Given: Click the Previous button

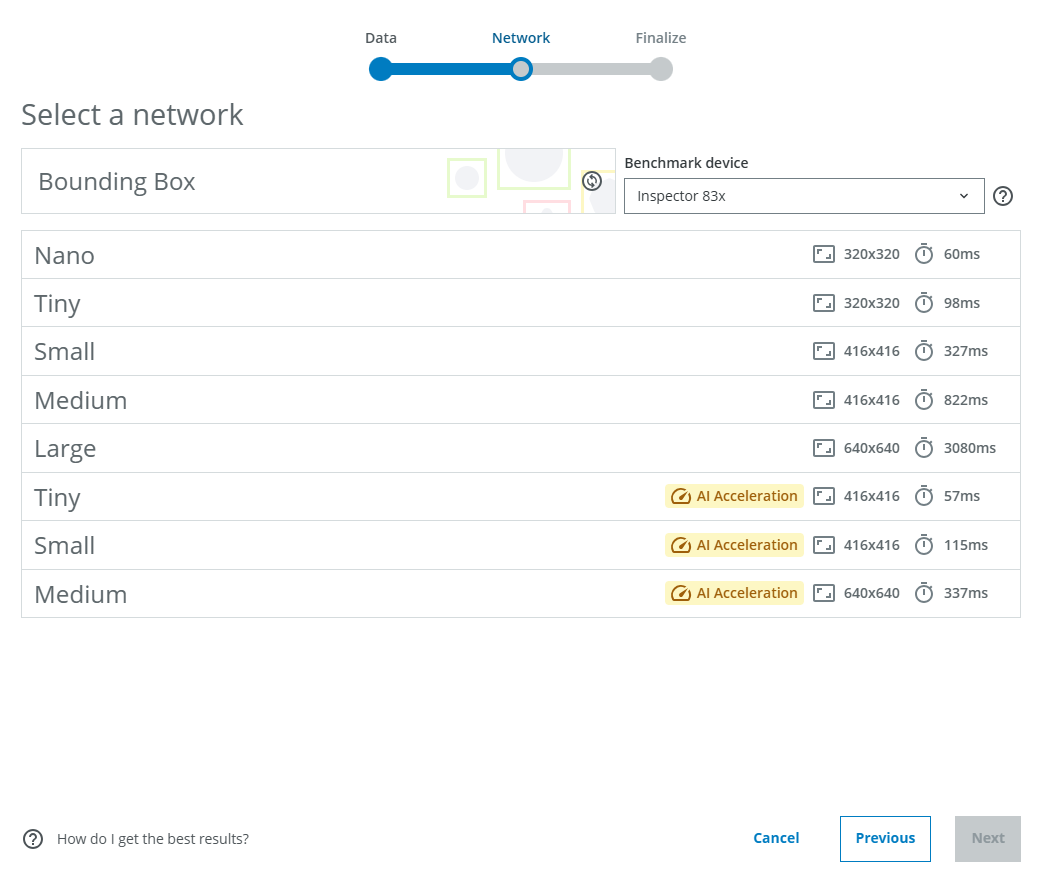Looking at the screenshot, I should coord(885,839).
